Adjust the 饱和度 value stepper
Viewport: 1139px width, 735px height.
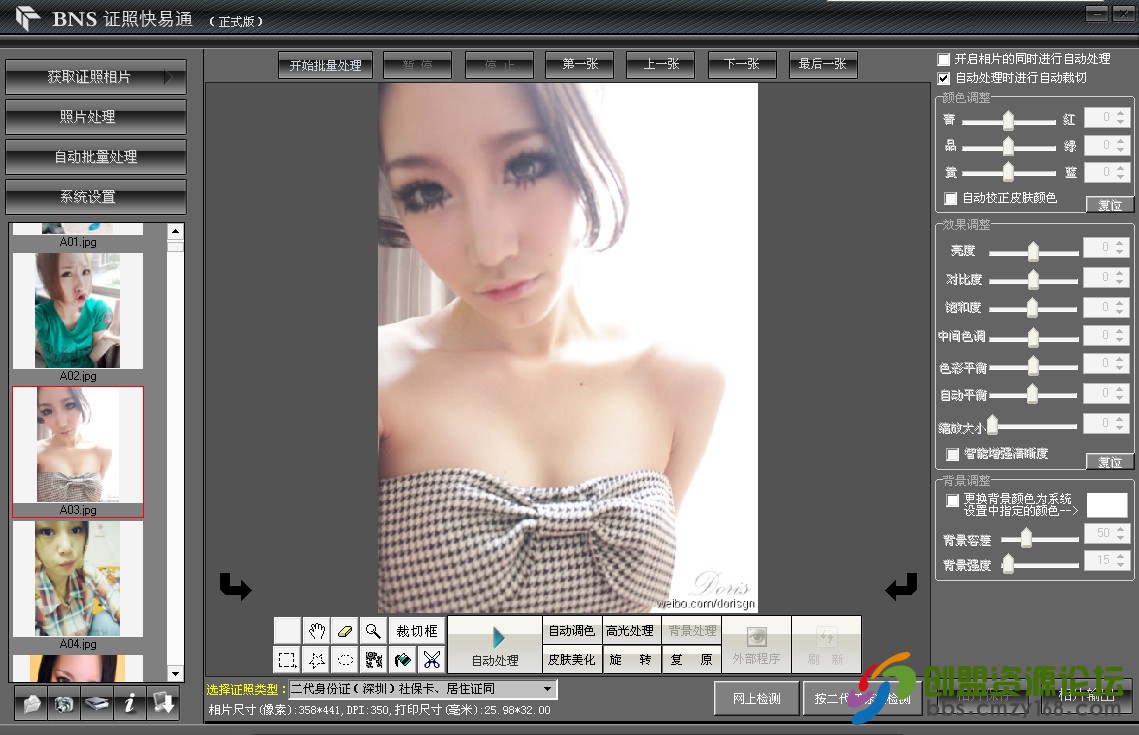click(1121, 306)
